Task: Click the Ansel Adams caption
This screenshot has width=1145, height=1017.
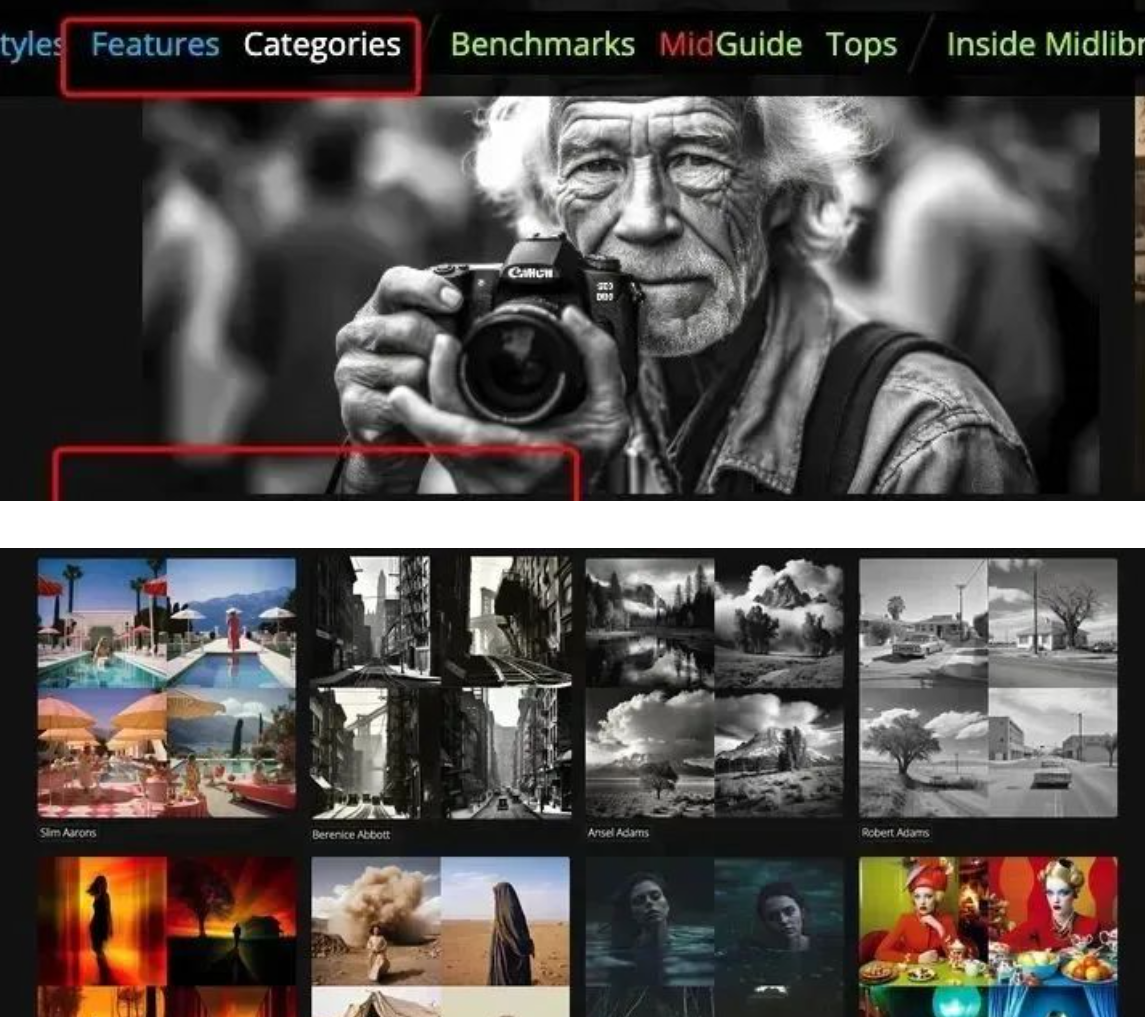Action: tap(619, 832)
